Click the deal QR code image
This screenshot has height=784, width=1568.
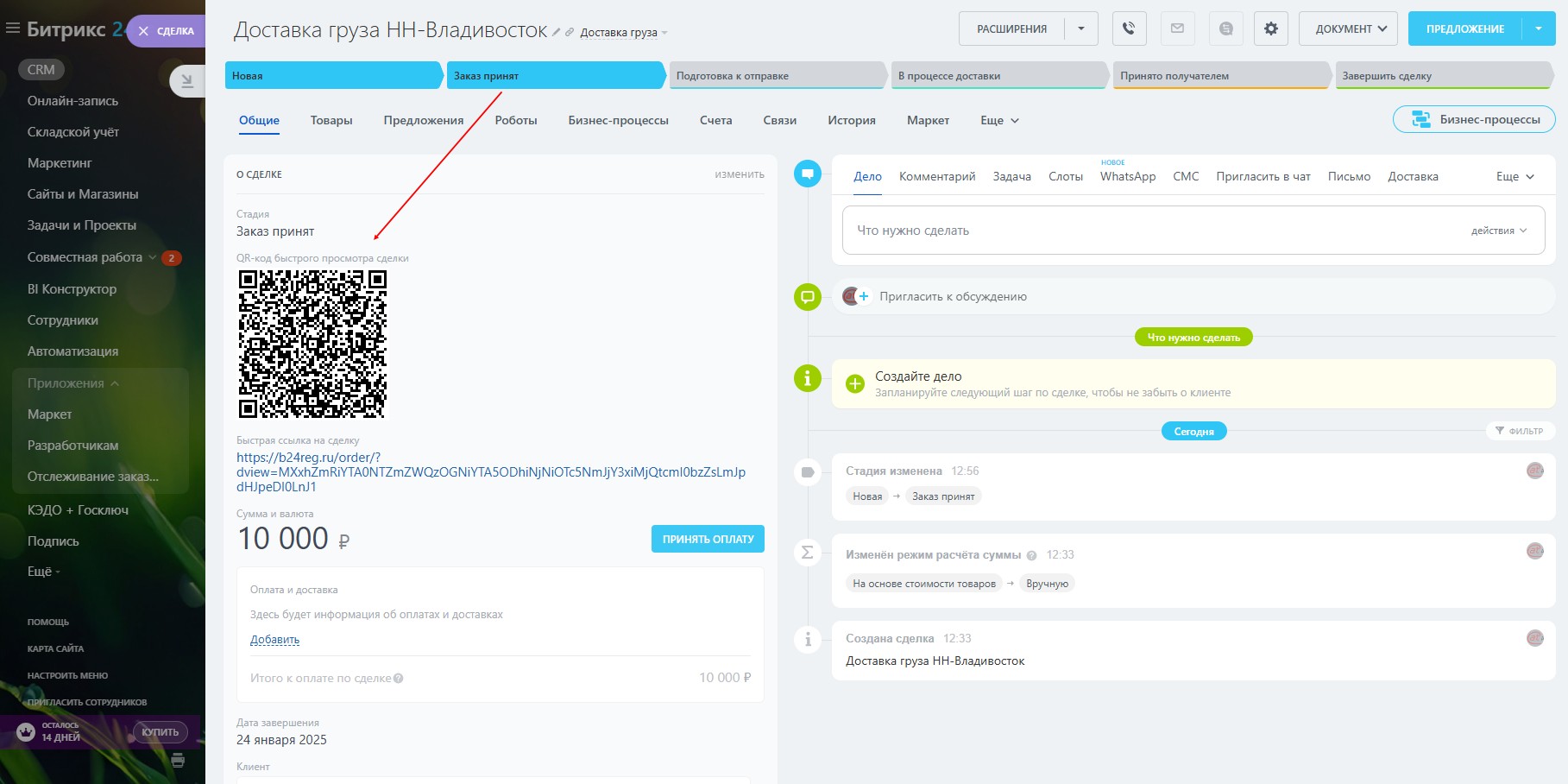coord(312,344)
